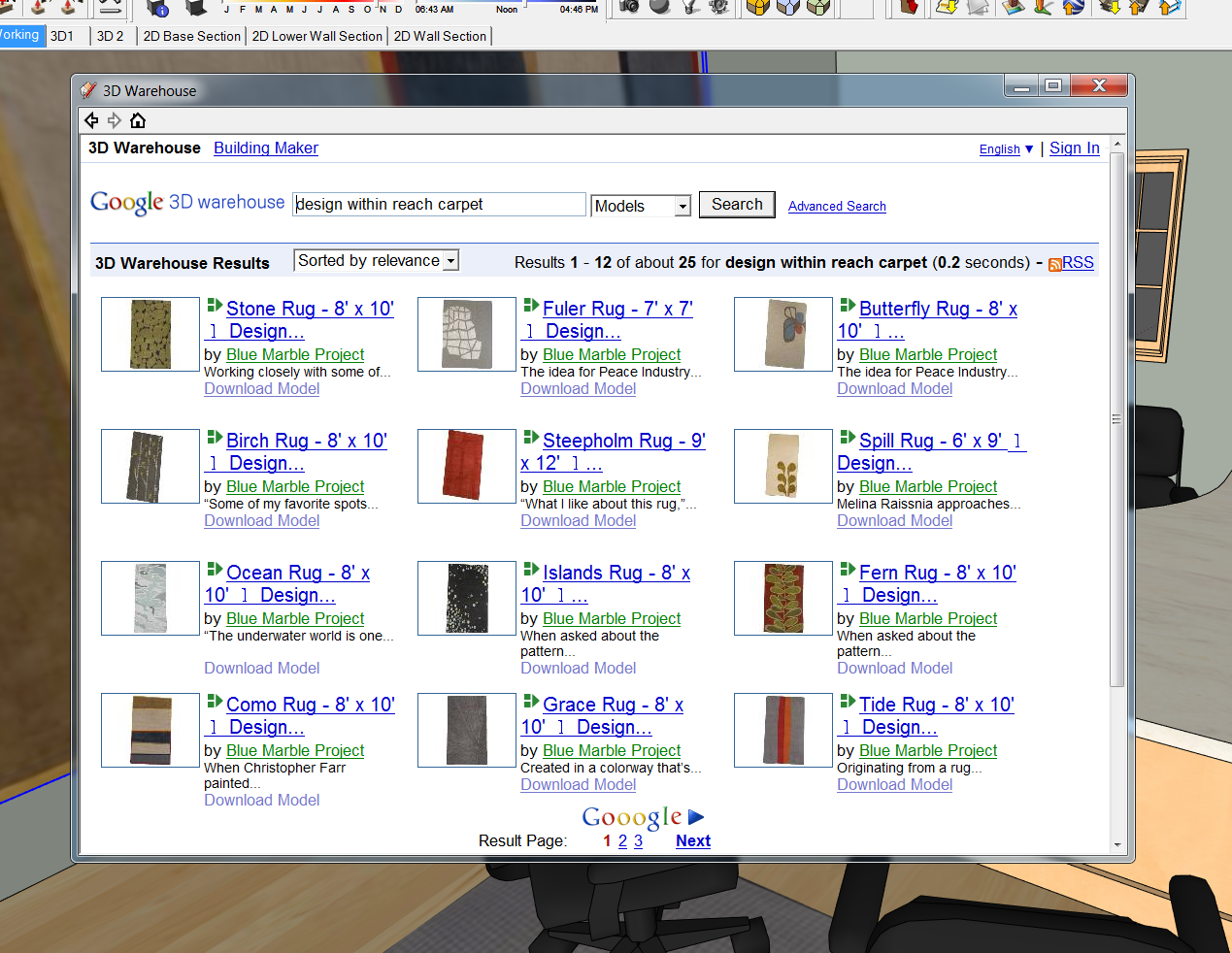Open the Stone Rug model title link
The image size is (1232, 953).
(x=299, y=320)
